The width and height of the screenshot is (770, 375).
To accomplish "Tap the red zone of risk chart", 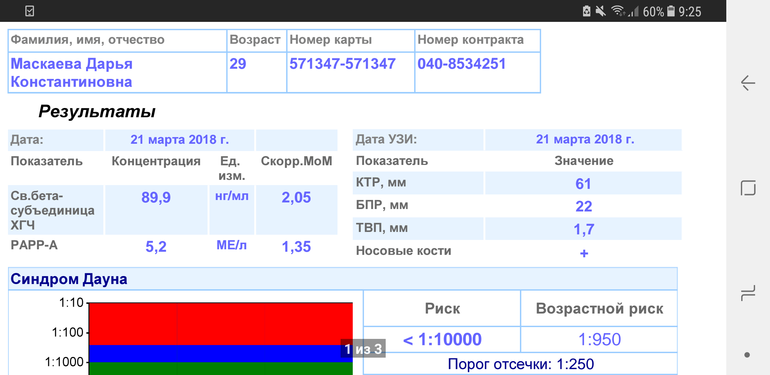I will click(220, 323).
